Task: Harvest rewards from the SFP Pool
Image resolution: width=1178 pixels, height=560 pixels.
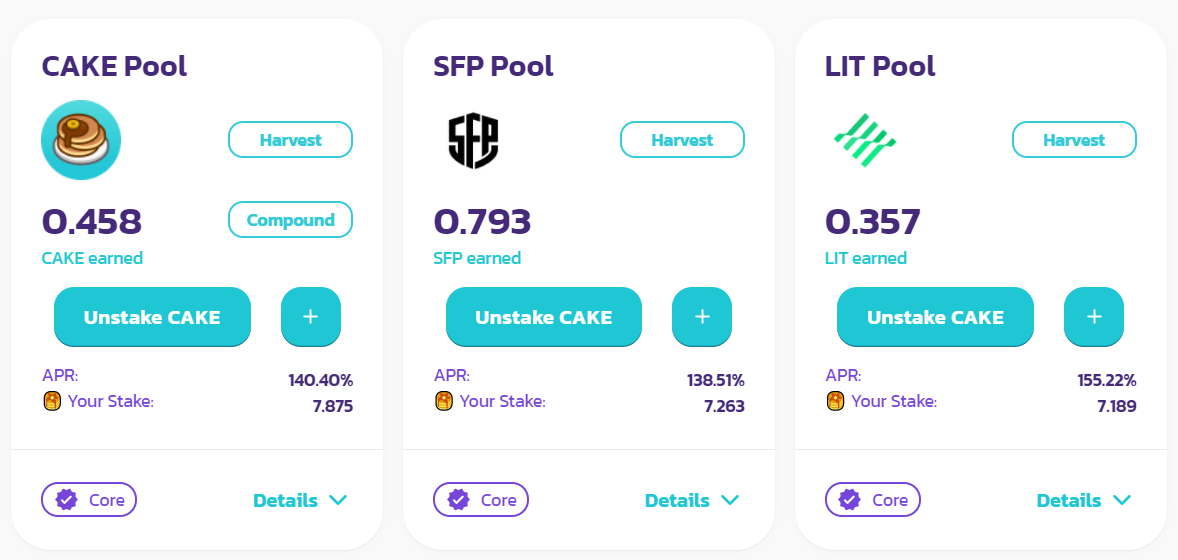Action: (x=682, y=140)
